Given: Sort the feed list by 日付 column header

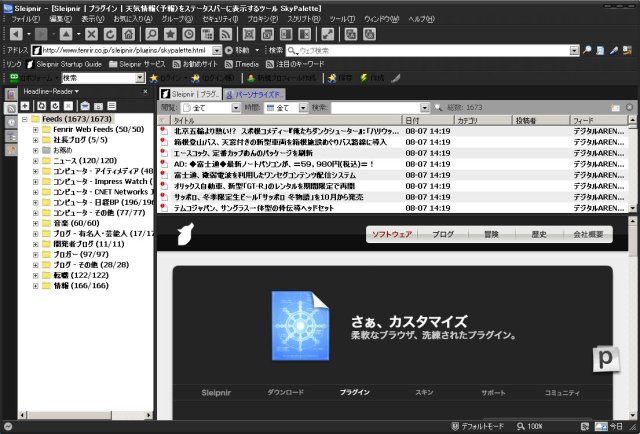Looking at the screenshot, I should click(428, 120).
